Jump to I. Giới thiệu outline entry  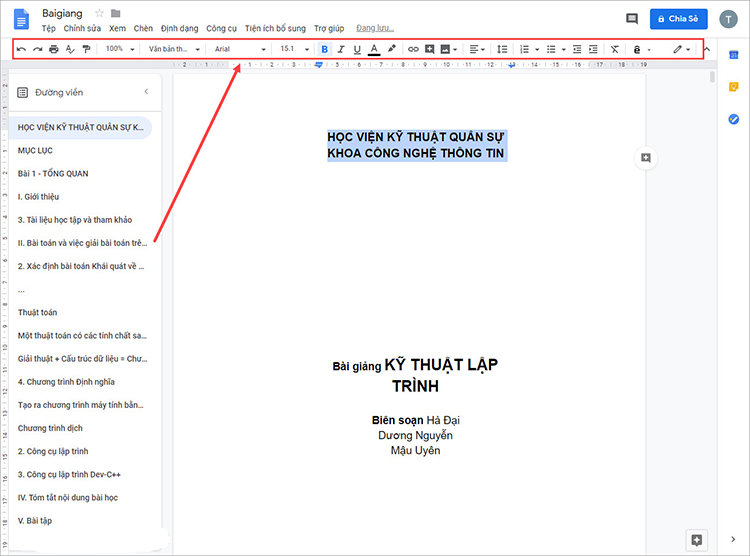click(x=38, y=197)
